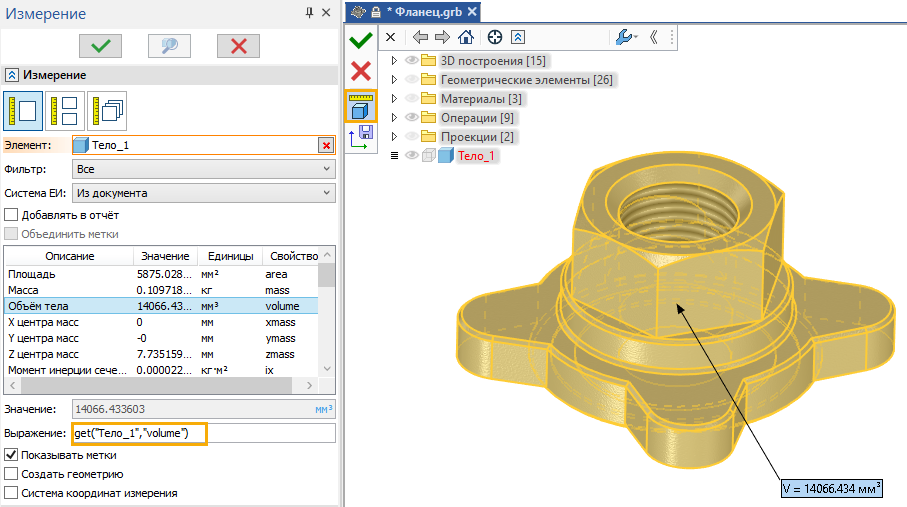The height and width of the screenshot is (507, 907).
Task: Confirm measurement with the green checkmark button
Action: tap(100, 45)
